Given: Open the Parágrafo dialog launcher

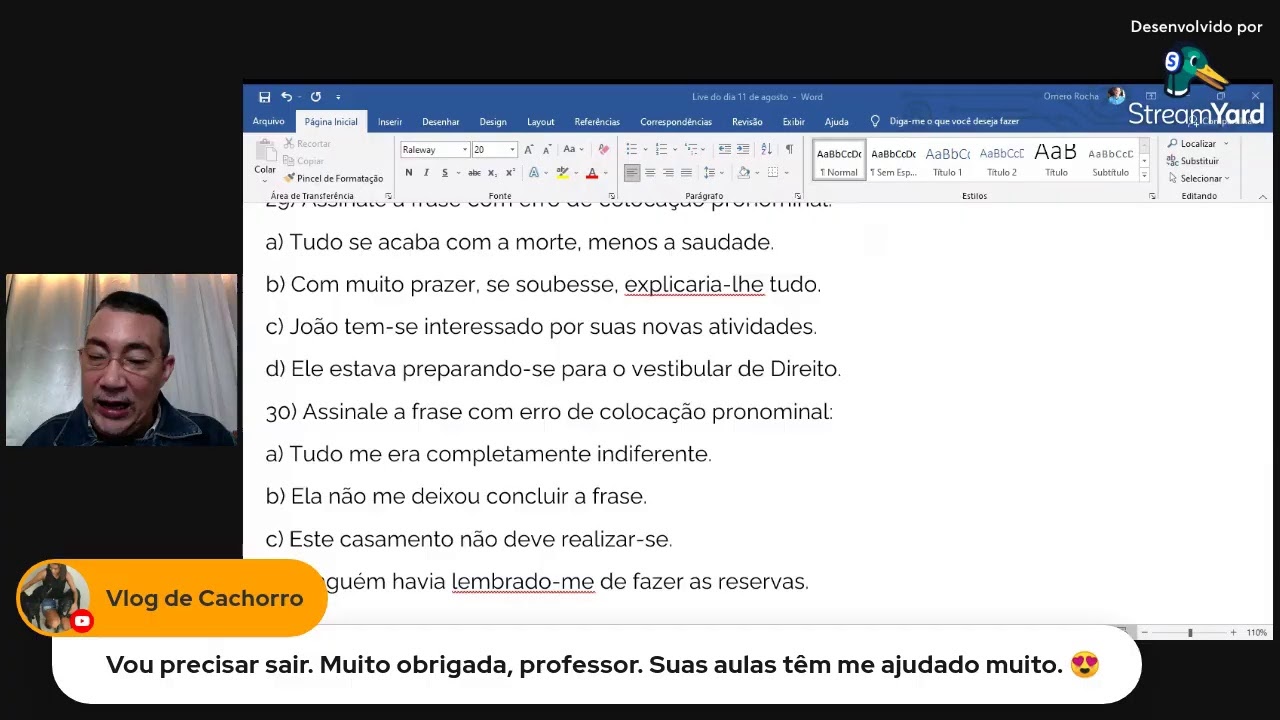Looking at the screenshot, I should point(797,196).
